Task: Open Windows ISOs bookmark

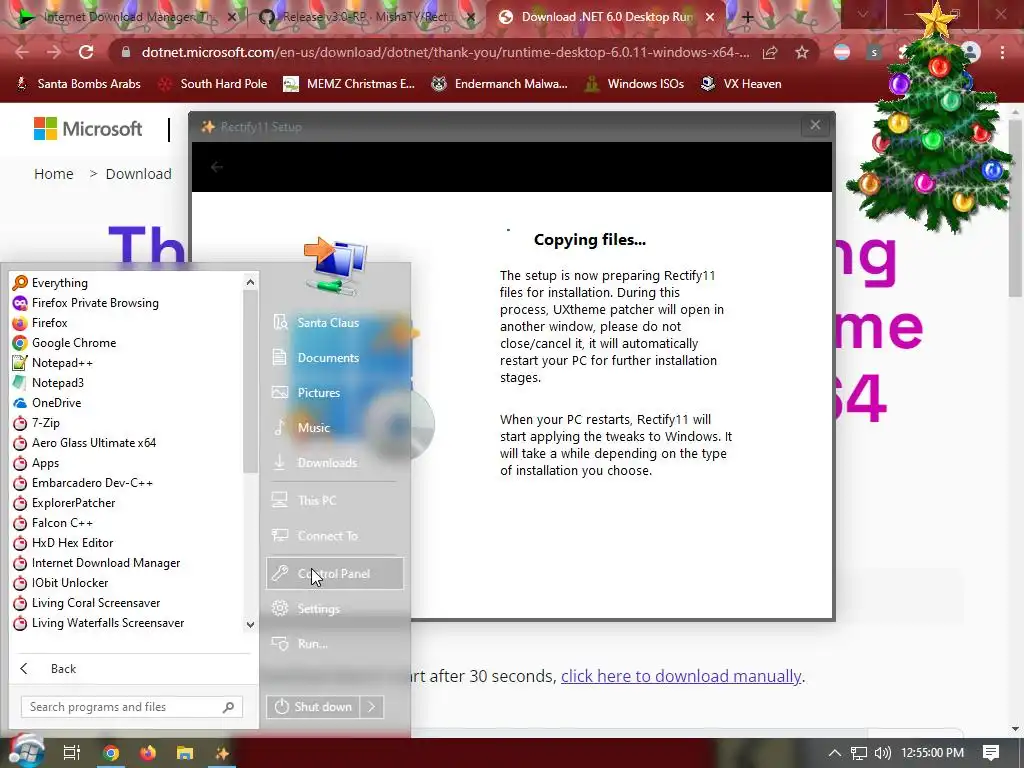Action: (x=633, y=84)
